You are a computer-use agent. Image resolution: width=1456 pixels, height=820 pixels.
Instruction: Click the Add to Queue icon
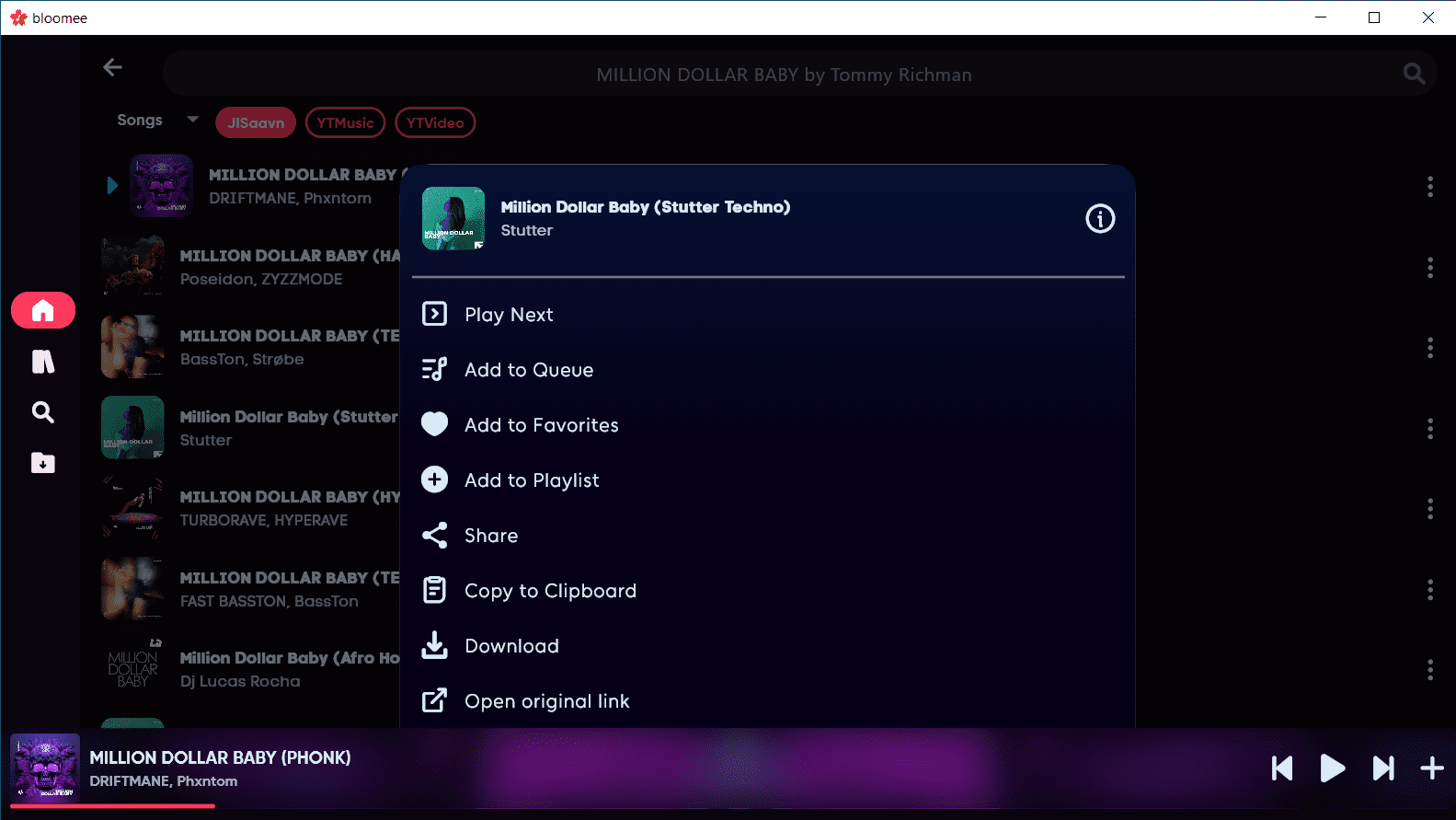click(434, 369)
